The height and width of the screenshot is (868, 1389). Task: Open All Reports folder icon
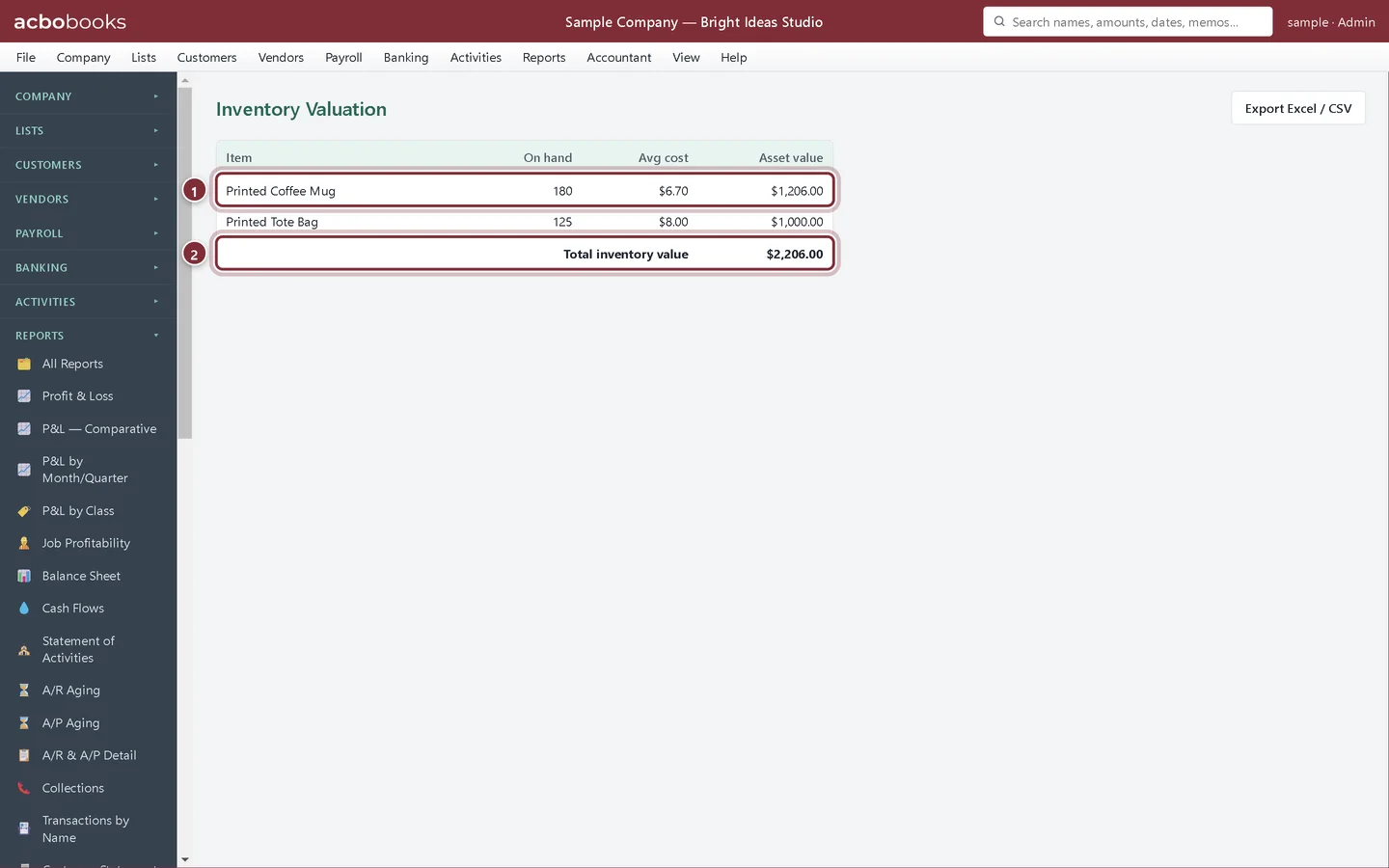pyautogui.click(x=24, y=364)
